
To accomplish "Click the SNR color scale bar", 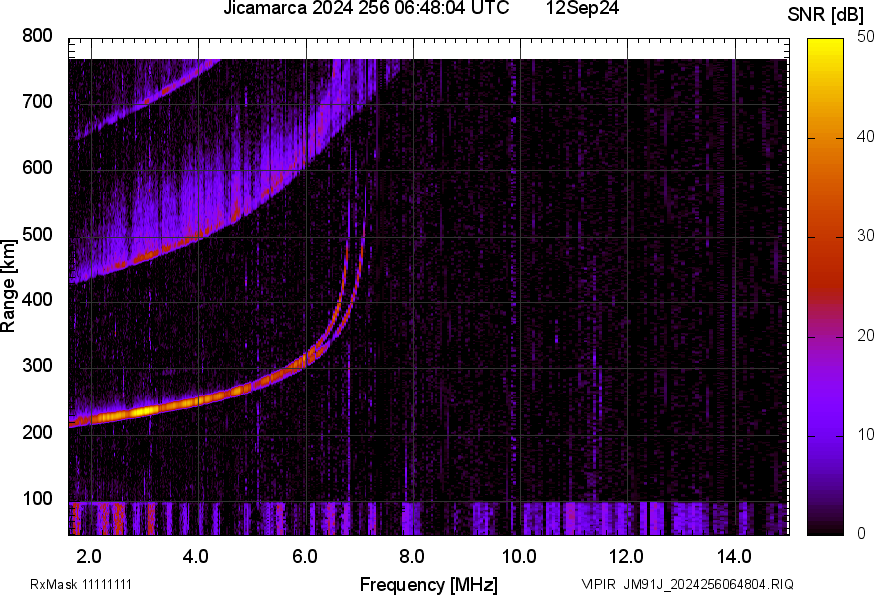I will click(x=825, y=287).
